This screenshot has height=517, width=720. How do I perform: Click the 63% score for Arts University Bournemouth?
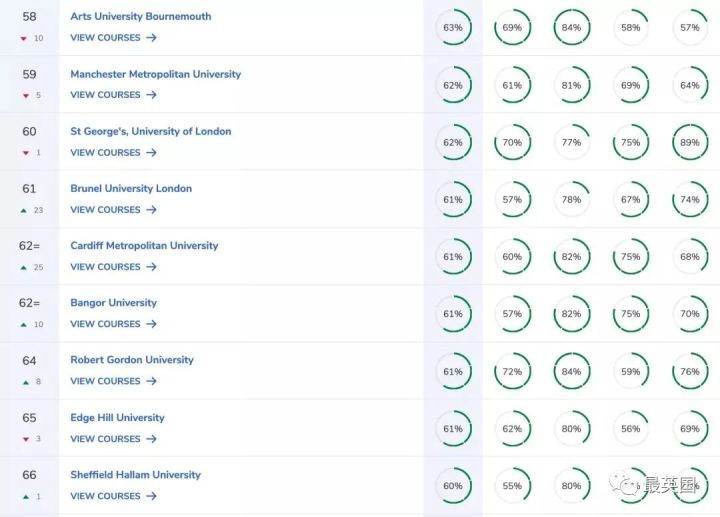coord(453,28)
